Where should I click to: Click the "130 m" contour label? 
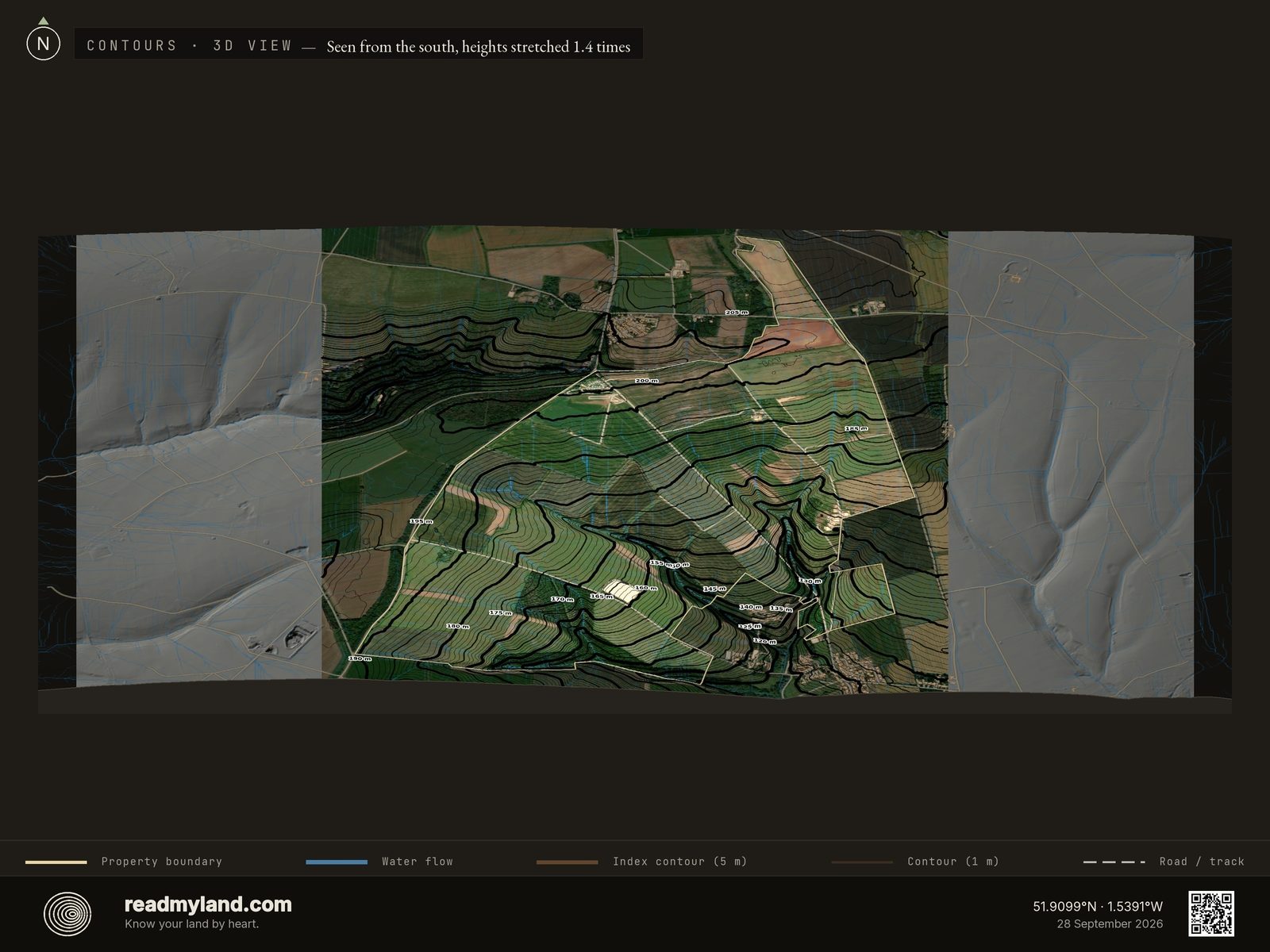tap(810, 581)
